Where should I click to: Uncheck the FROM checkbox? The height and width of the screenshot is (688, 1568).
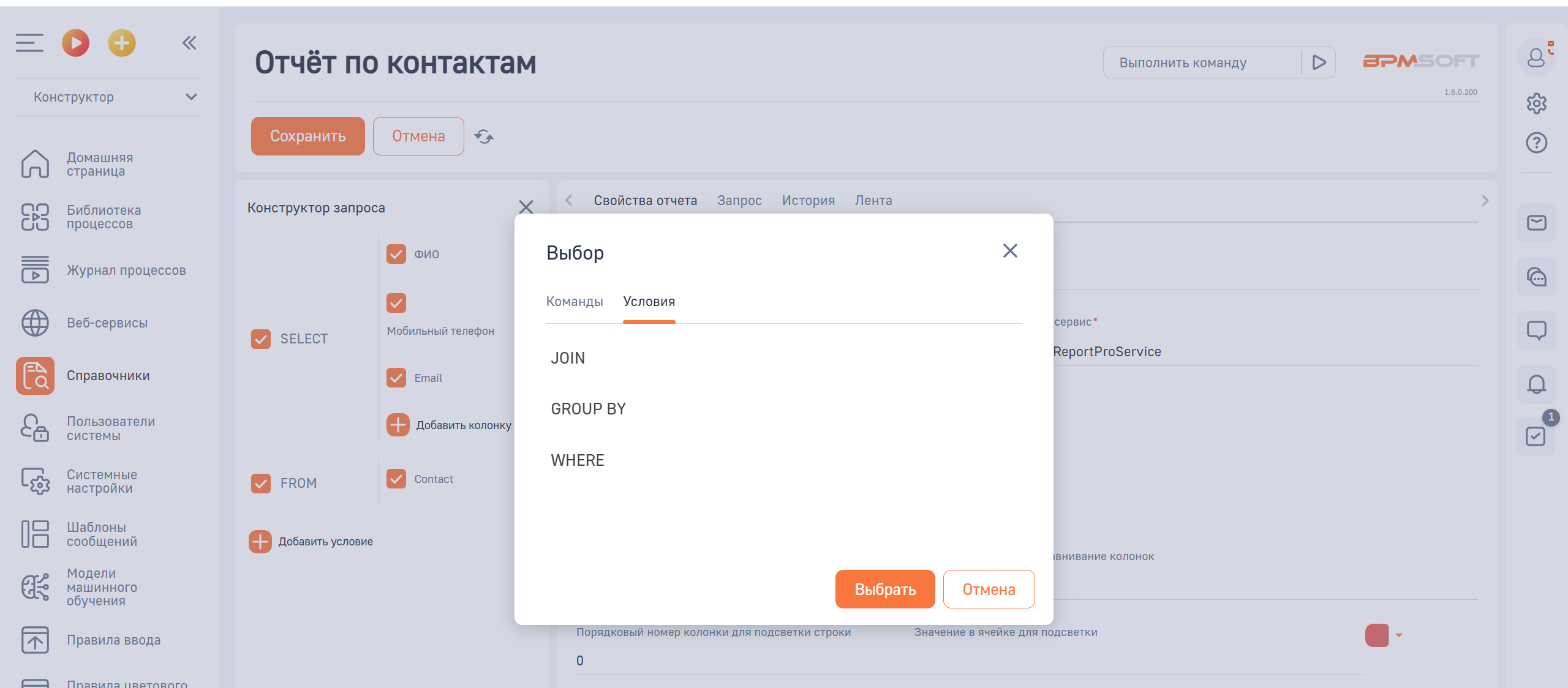(x=261, y=484)
